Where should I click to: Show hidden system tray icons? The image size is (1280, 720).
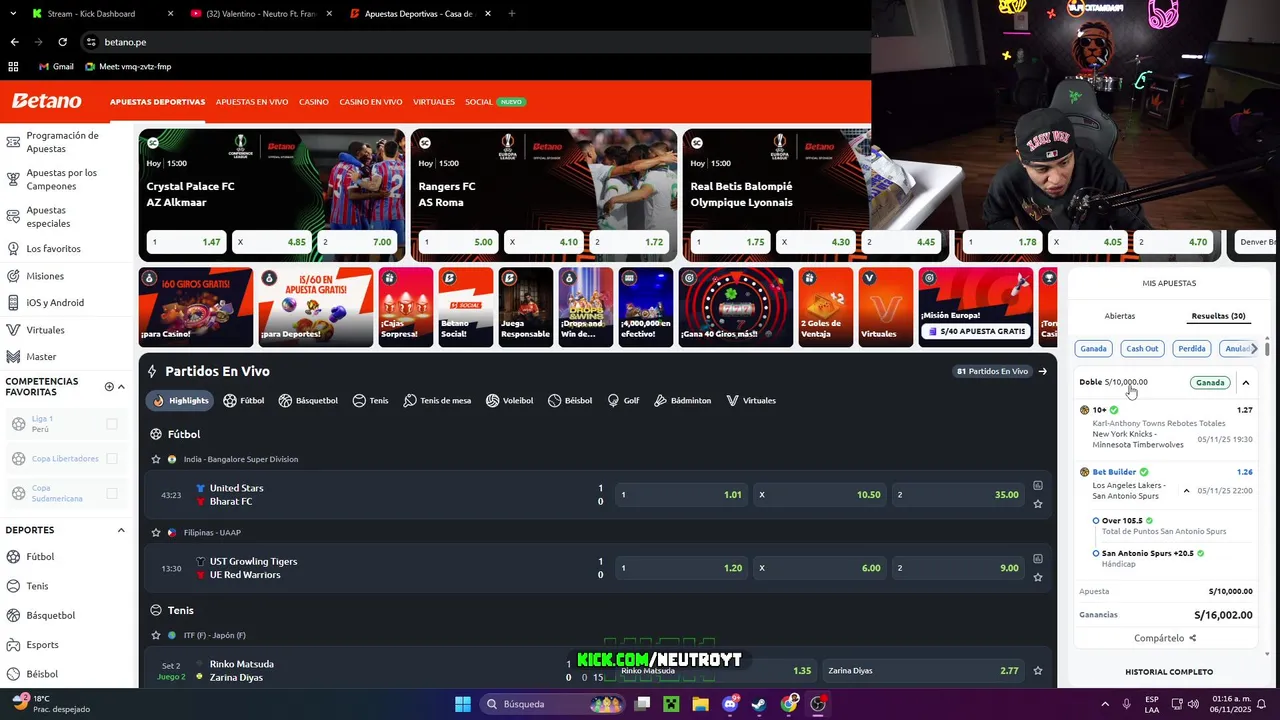(x=1105, y=704)
